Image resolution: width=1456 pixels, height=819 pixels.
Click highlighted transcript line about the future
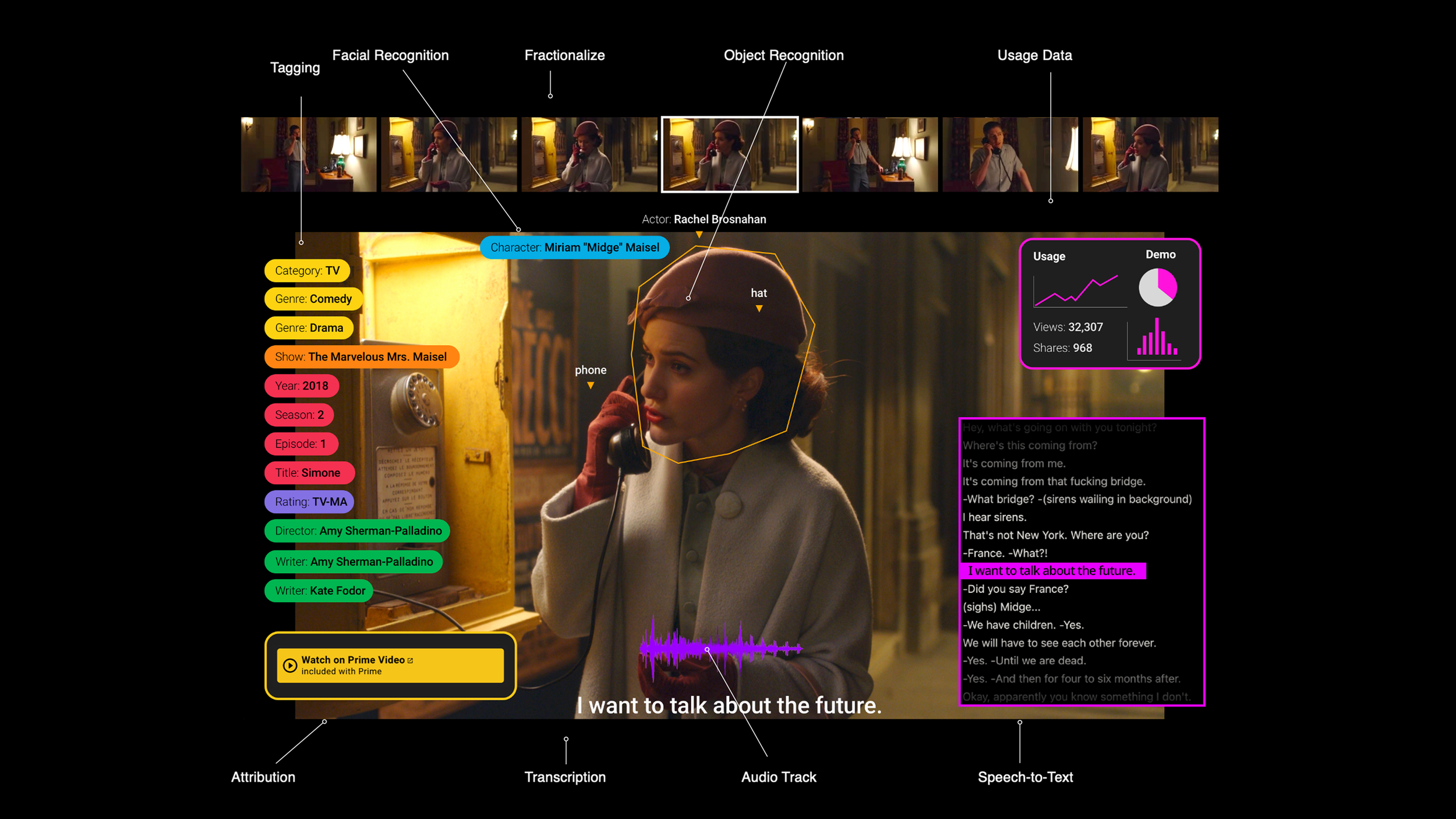click(1051, 571)
